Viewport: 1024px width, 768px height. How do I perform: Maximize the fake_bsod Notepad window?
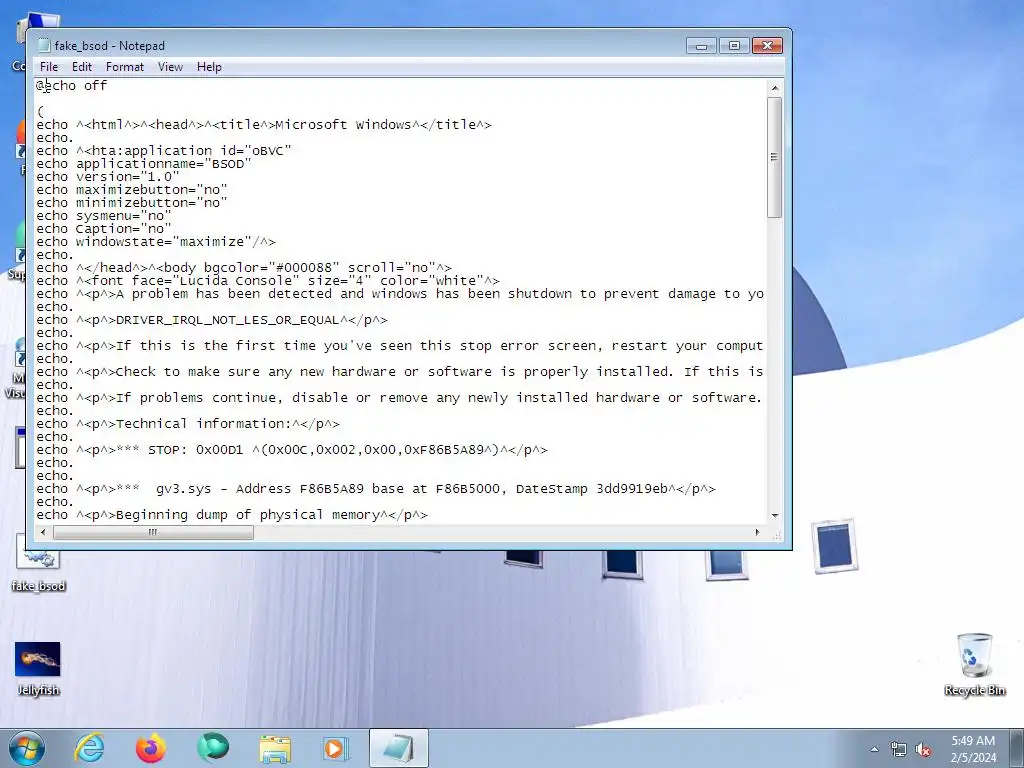[734, 45]
